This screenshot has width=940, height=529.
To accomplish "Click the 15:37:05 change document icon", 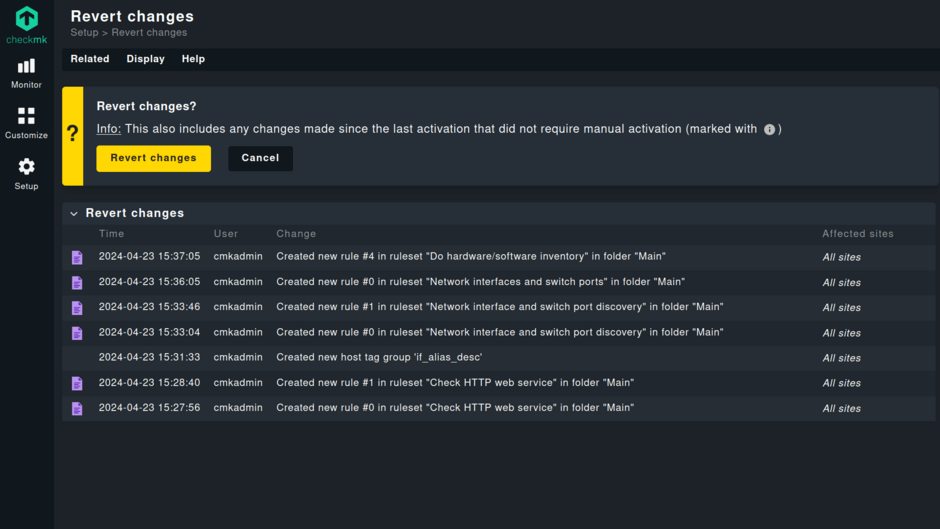I will click(x=77, y=257).
